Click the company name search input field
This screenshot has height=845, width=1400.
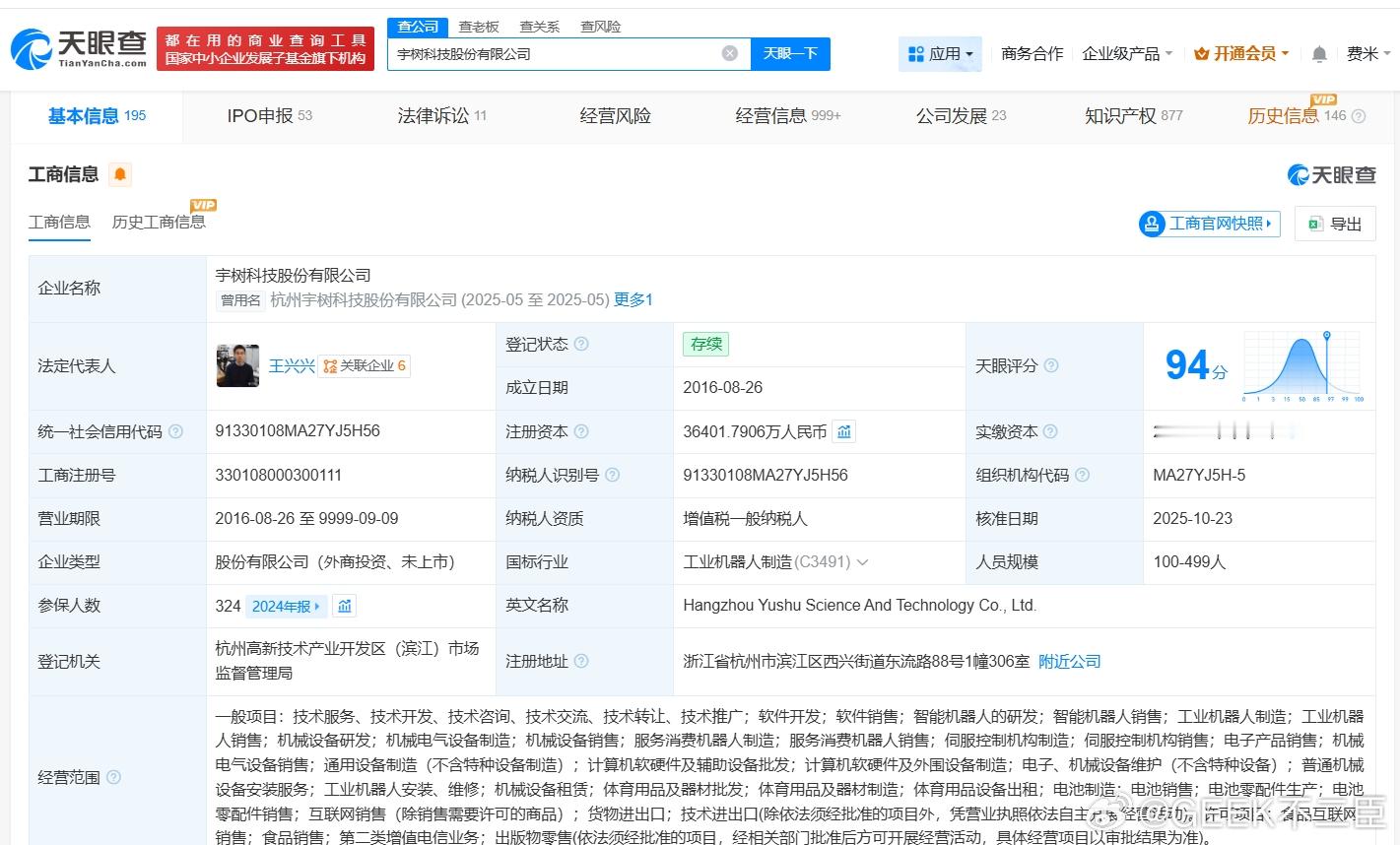point(557,53)
